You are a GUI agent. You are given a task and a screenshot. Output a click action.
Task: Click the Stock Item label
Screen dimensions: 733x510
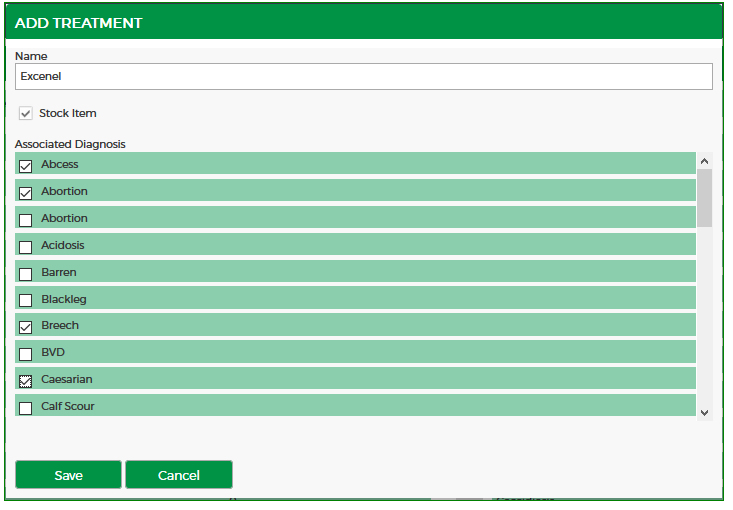68,113
